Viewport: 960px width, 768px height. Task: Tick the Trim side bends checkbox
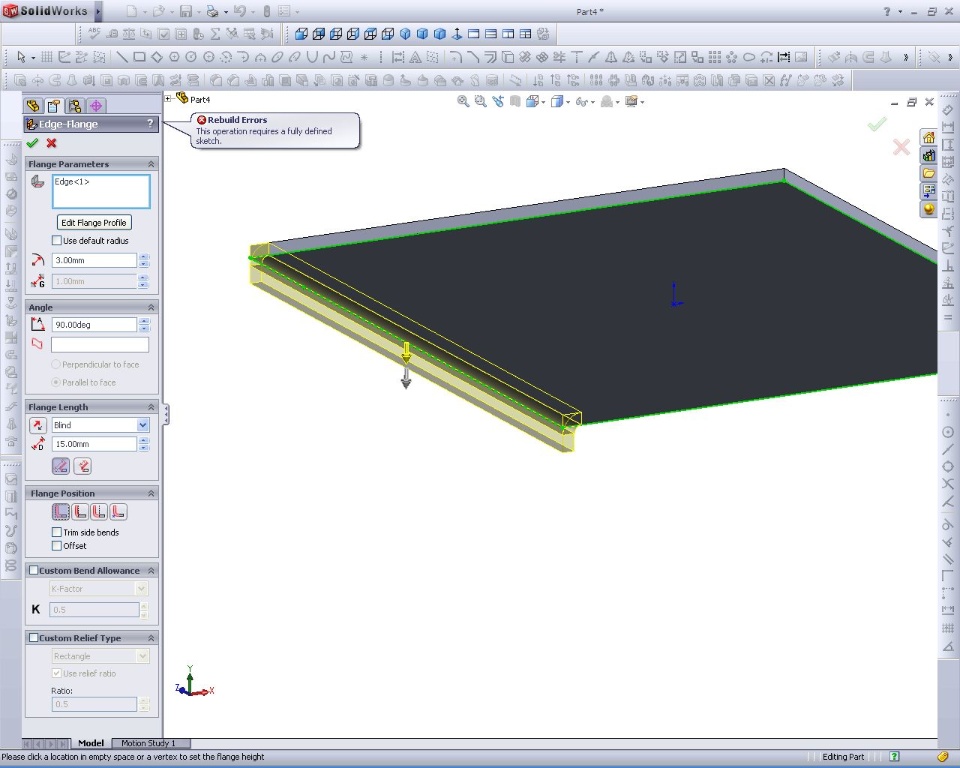[57, 532]
